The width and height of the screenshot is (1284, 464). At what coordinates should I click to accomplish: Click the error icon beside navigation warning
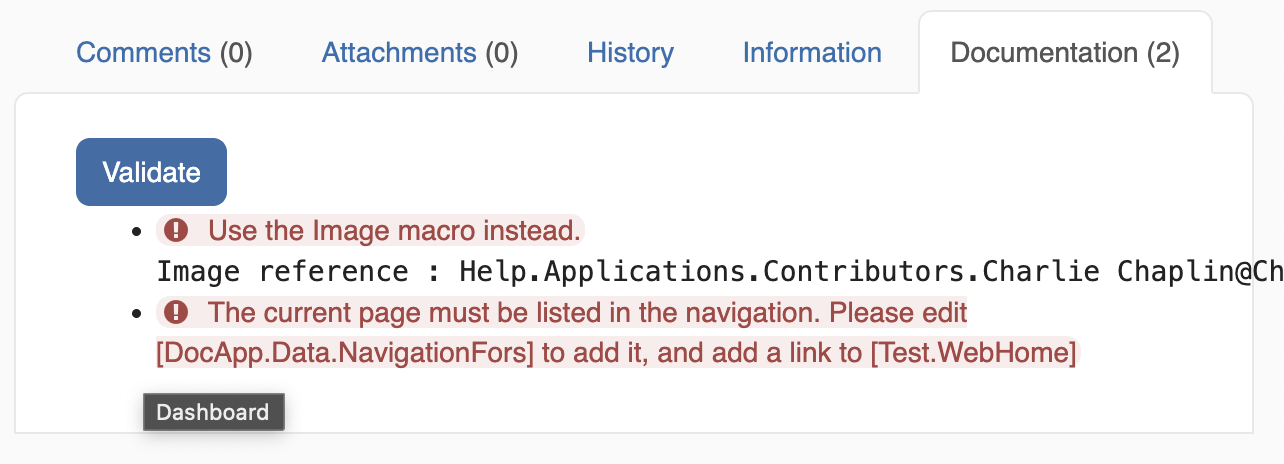point(176,314)
